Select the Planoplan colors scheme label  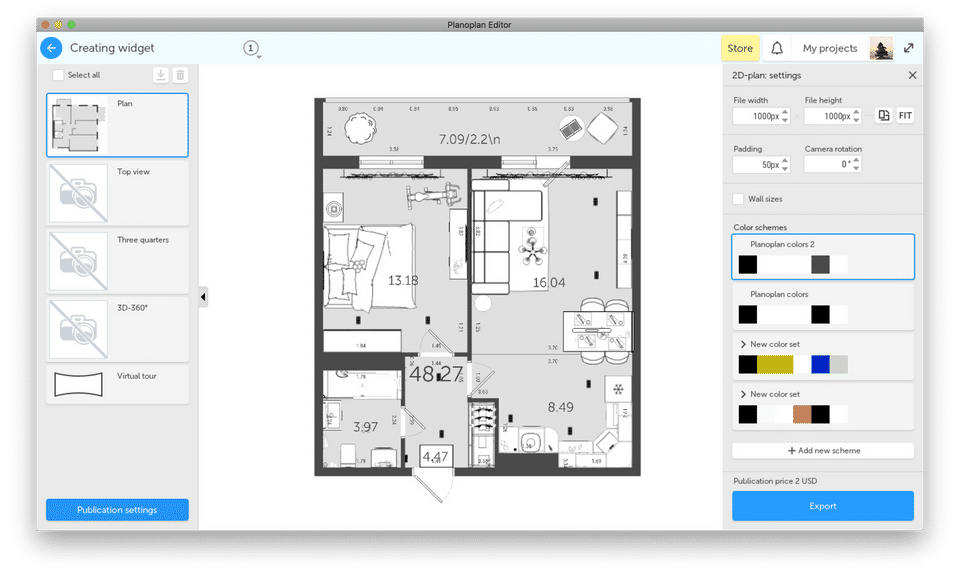[779, 294]
